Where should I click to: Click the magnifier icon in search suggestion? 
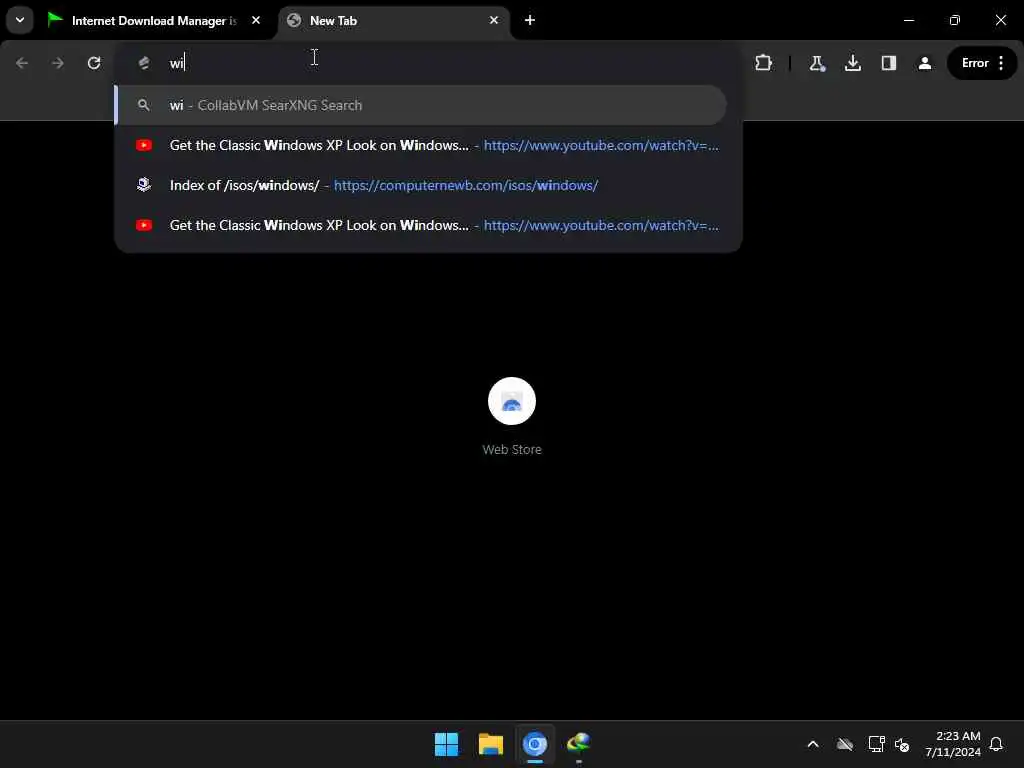point(144,105)
